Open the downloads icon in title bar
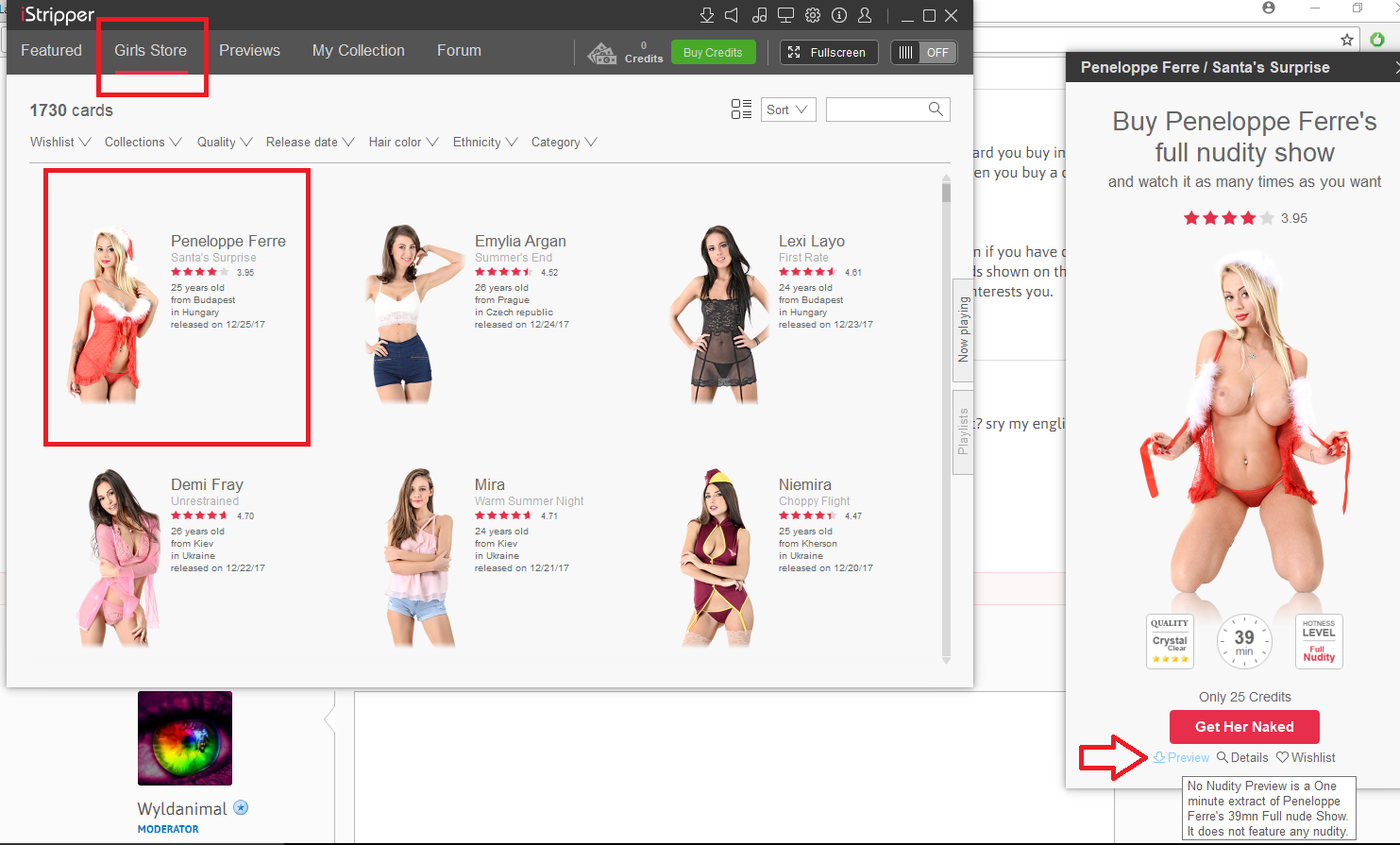This screenshot has width=1400, height=845. 706,15
